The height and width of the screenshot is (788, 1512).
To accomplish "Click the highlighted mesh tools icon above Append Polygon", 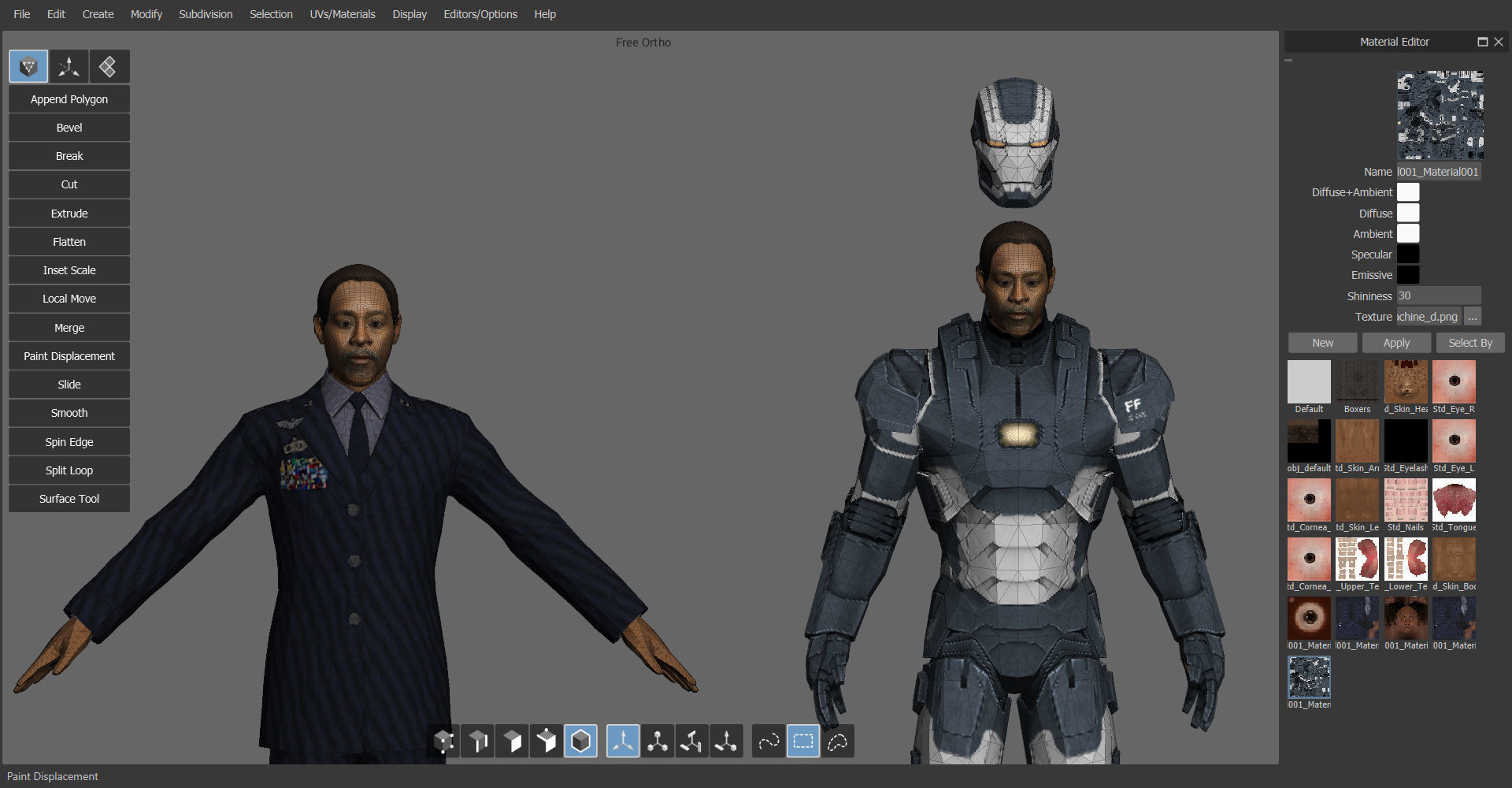I will pyautogui.click(x=28, y=67).
